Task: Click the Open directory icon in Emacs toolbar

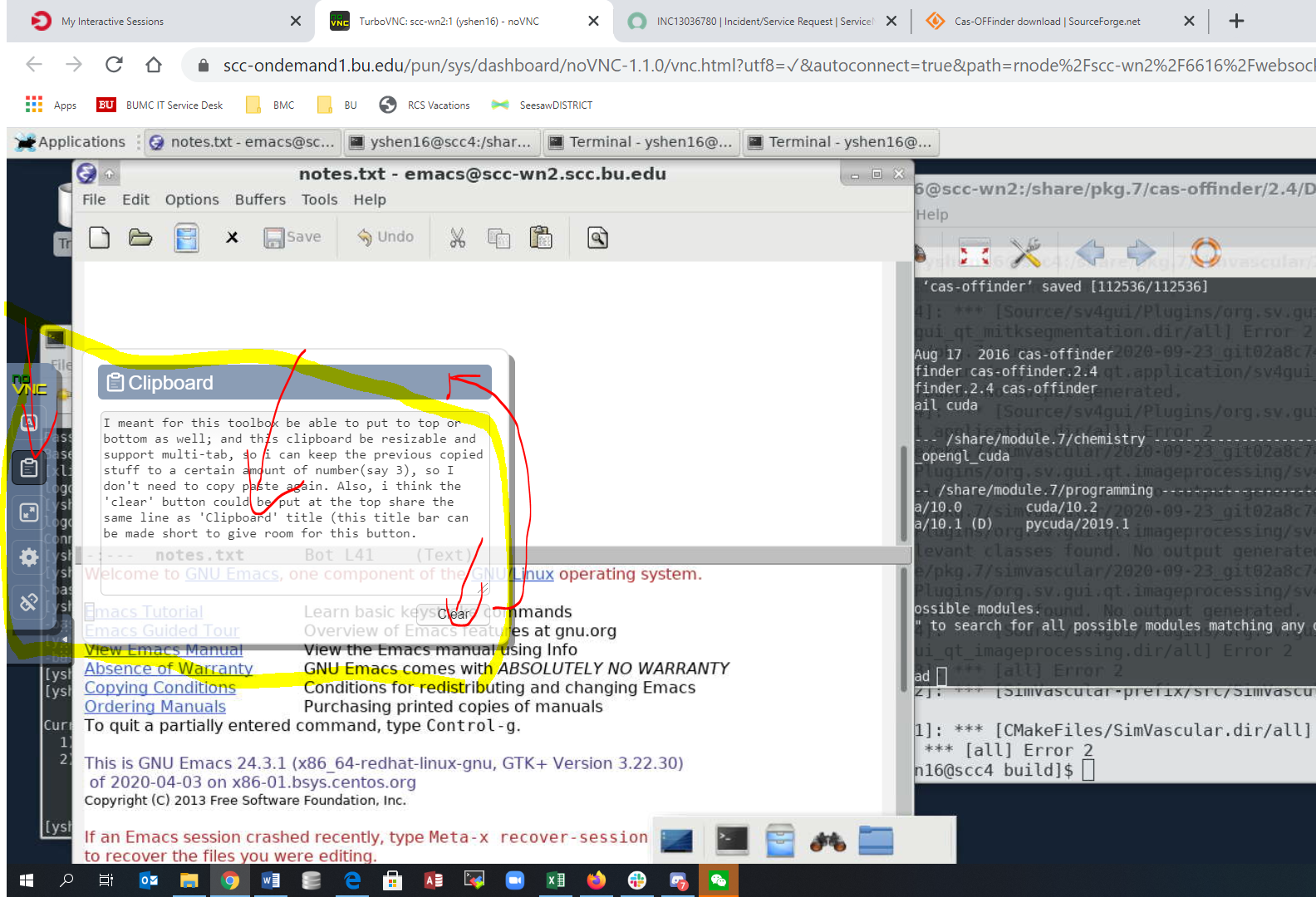Action: click(186, 238)
